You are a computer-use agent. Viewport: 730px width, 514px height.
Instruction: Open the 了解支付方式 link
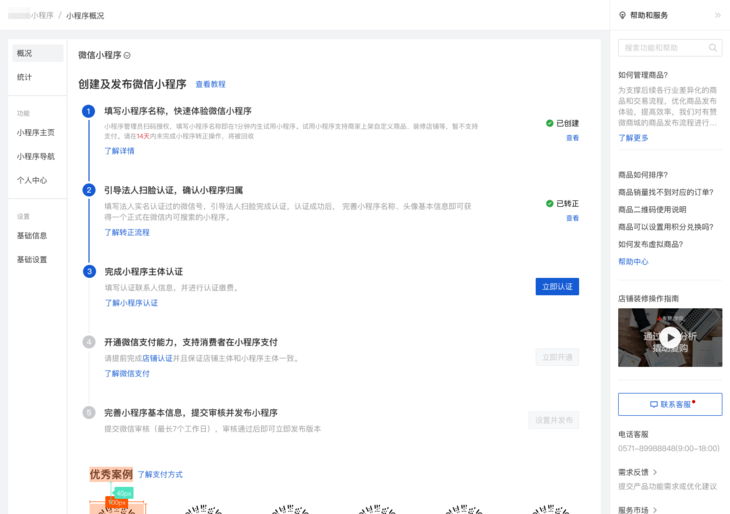(x=160, y=474)
